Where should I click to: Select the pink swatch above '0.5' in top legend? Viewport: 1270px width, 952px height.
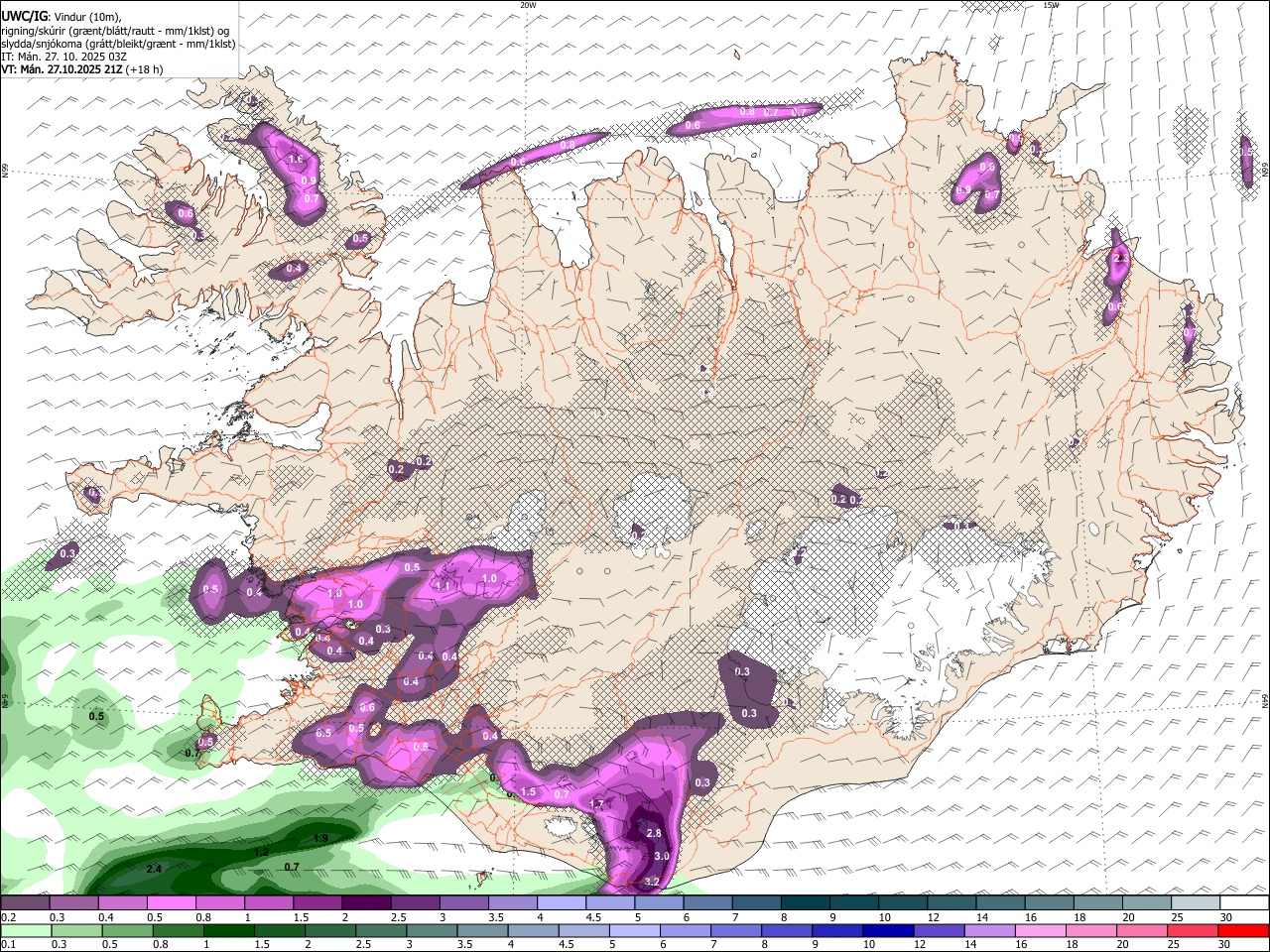[171, 903]
